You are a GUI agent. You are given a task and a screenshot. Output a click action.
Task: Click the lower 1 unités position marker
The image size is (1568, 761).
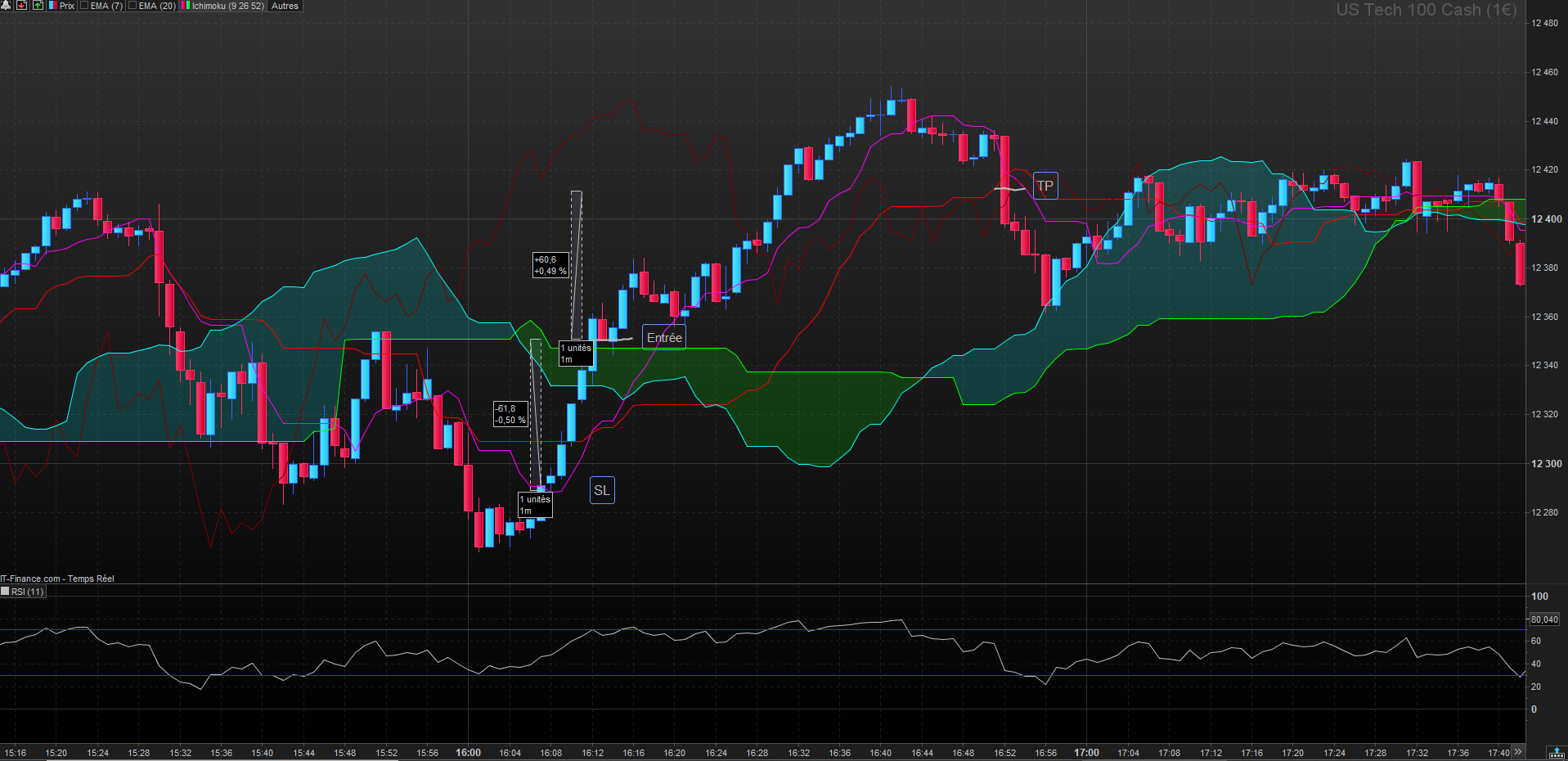coord(535,505)
